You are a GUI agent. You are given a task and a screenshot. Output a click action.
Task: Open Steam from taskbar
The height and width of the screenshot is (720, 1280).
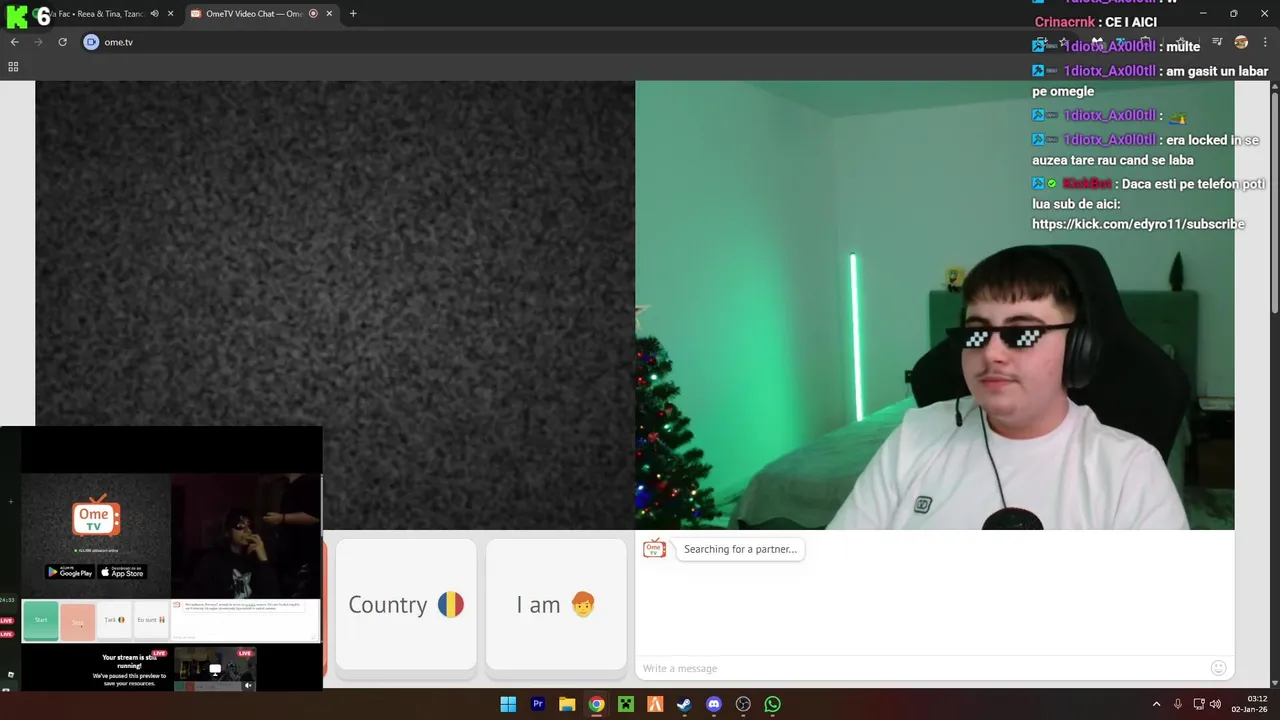[684, 704]
